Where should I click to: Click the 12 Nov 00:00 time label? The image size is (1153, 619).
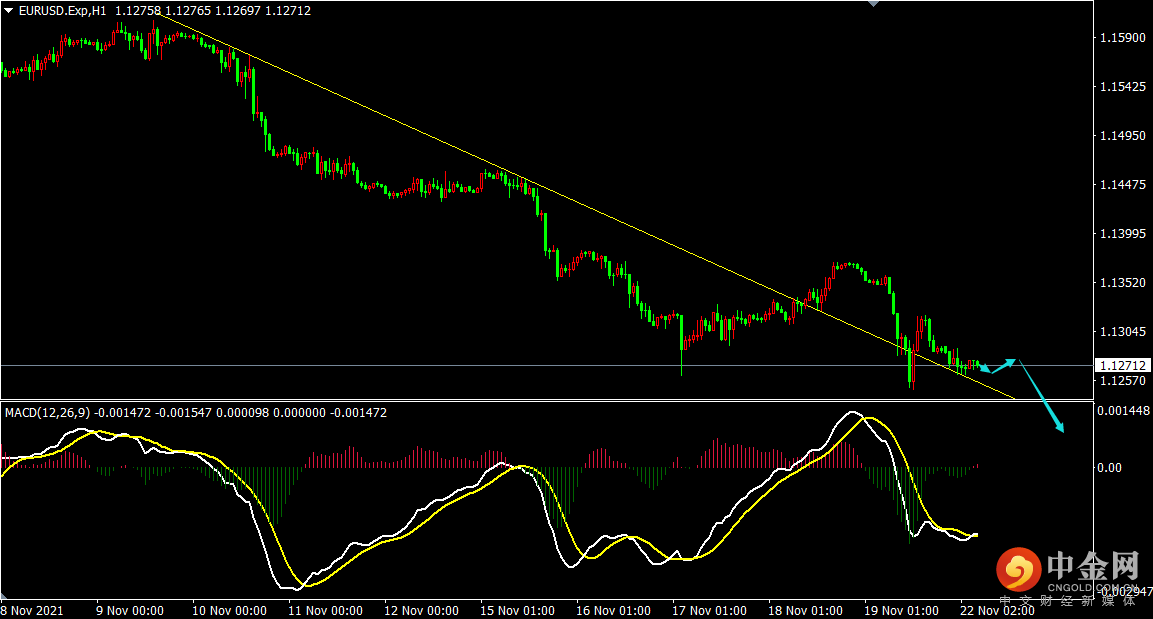pyautogui.click(x=421, y=611)
